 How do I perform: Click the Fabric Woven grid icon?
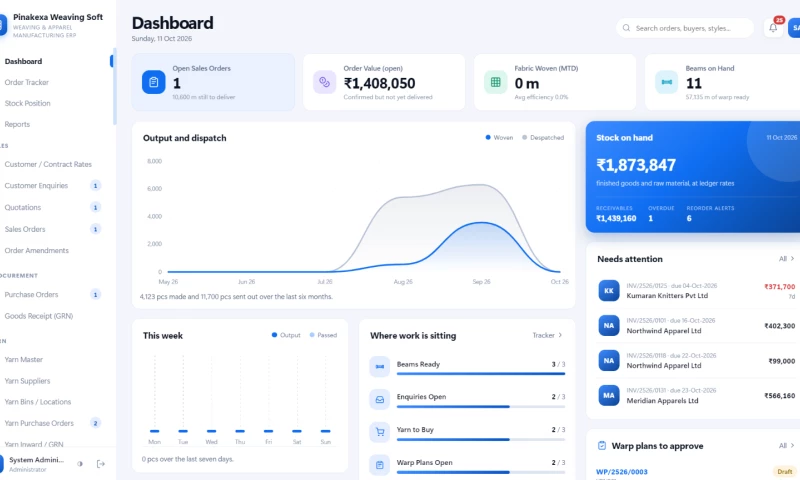tap(495, 82)
